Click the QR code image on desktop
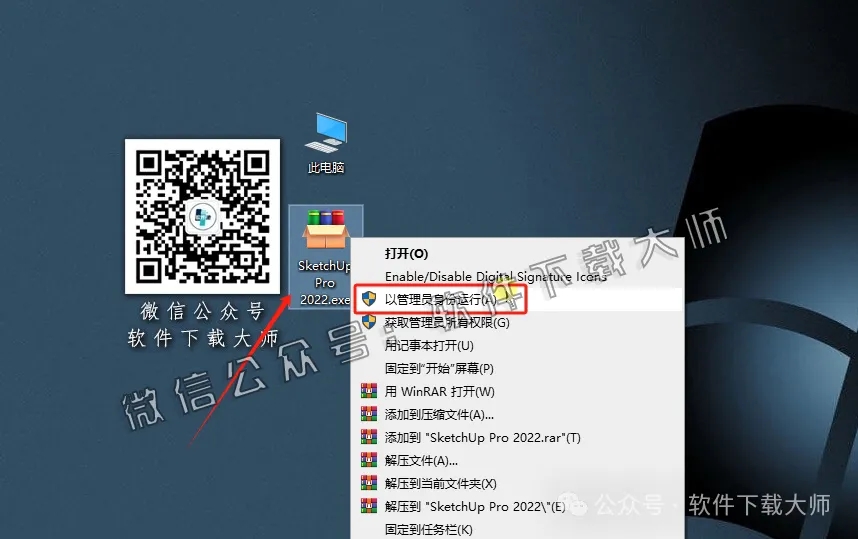858x539 pixels. click(202, 216)
